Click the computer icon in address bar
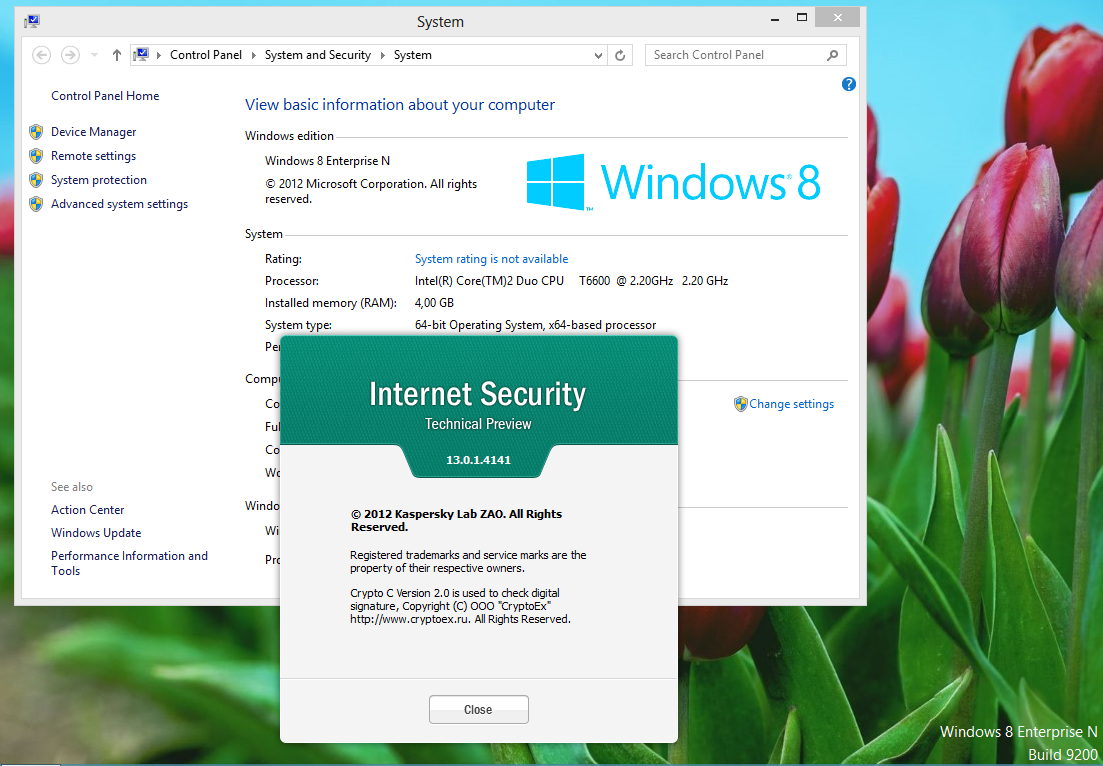Viewport: 1103px width, 766px height. pos(141,55)
